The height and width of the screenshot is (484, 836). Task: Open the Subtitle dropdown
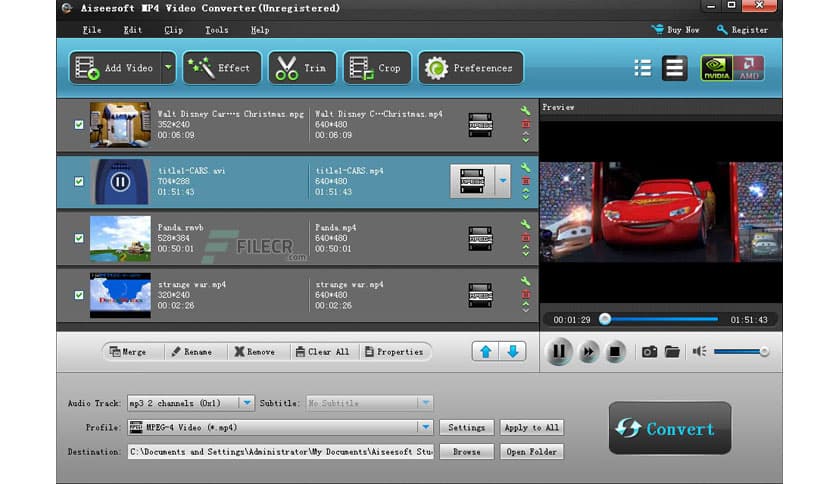coord(369,403)
